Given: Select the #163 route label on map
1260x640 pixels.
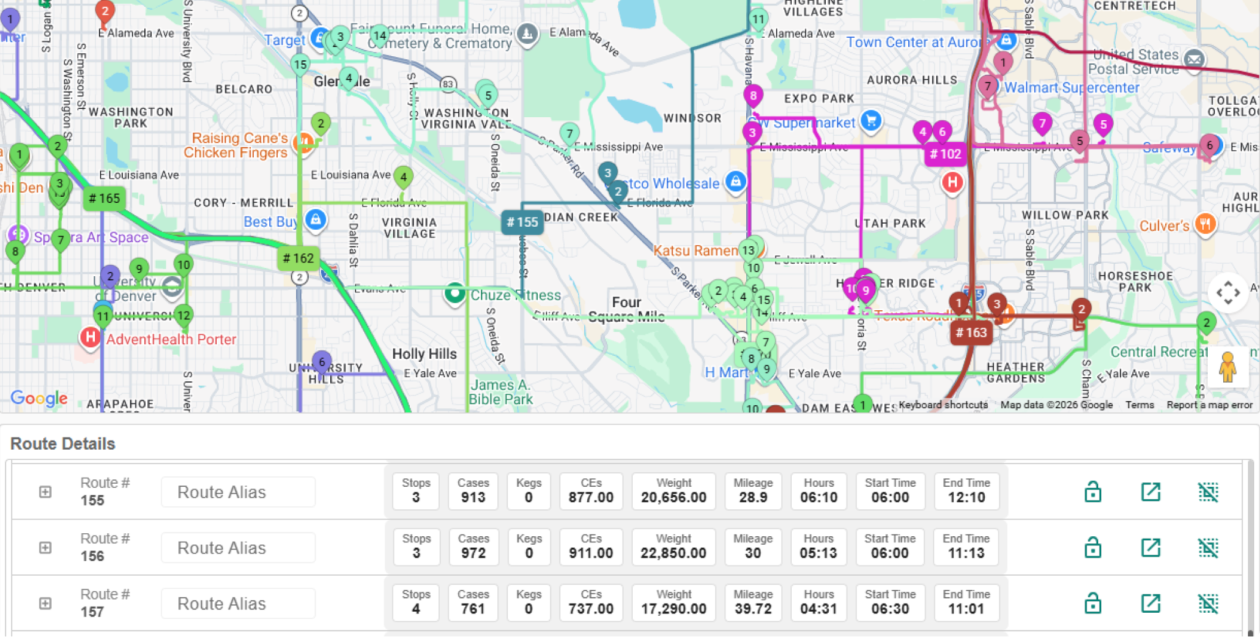Looking at the screenshot, I should click(970, 332).
